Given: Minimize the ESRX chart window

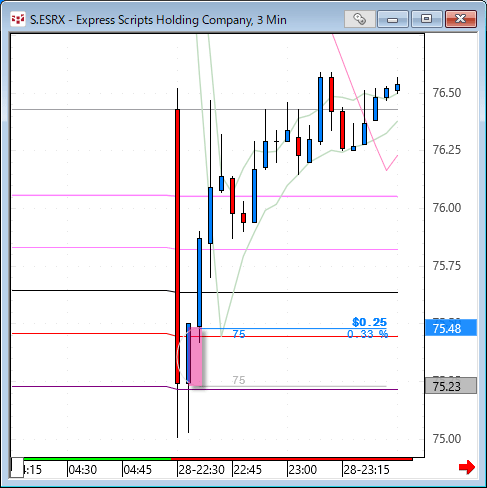Looking at the screenshot, I should click(x=393, y=19).
